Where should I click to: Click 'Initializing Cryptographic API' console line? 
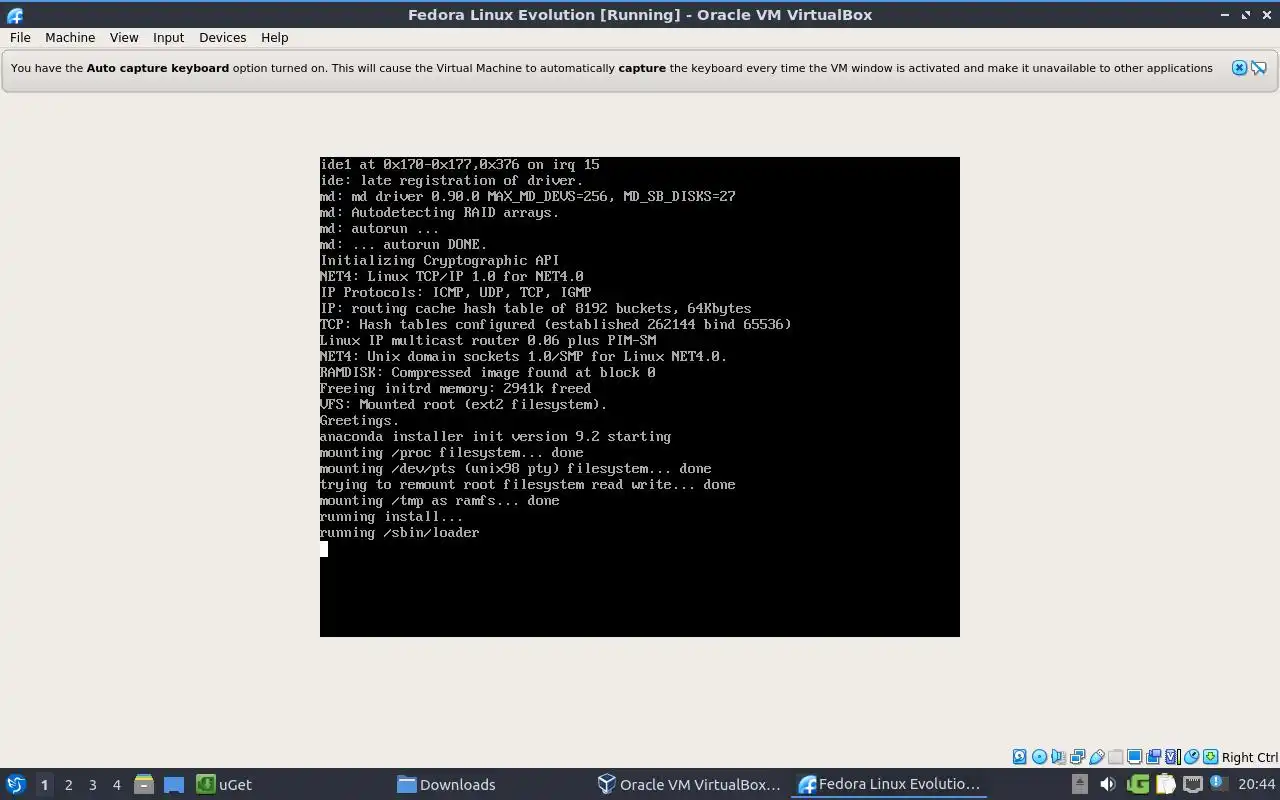(x=440, y=260)
